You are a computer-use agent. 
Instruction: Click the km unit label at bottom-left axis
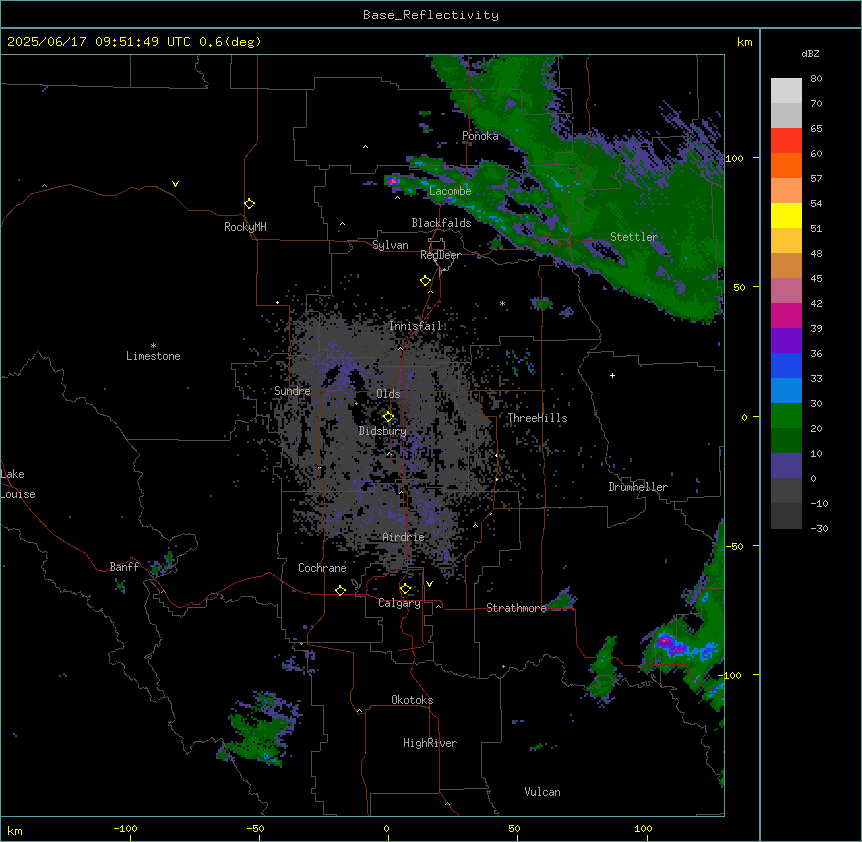pyautogui.click(x=15, y=830)
